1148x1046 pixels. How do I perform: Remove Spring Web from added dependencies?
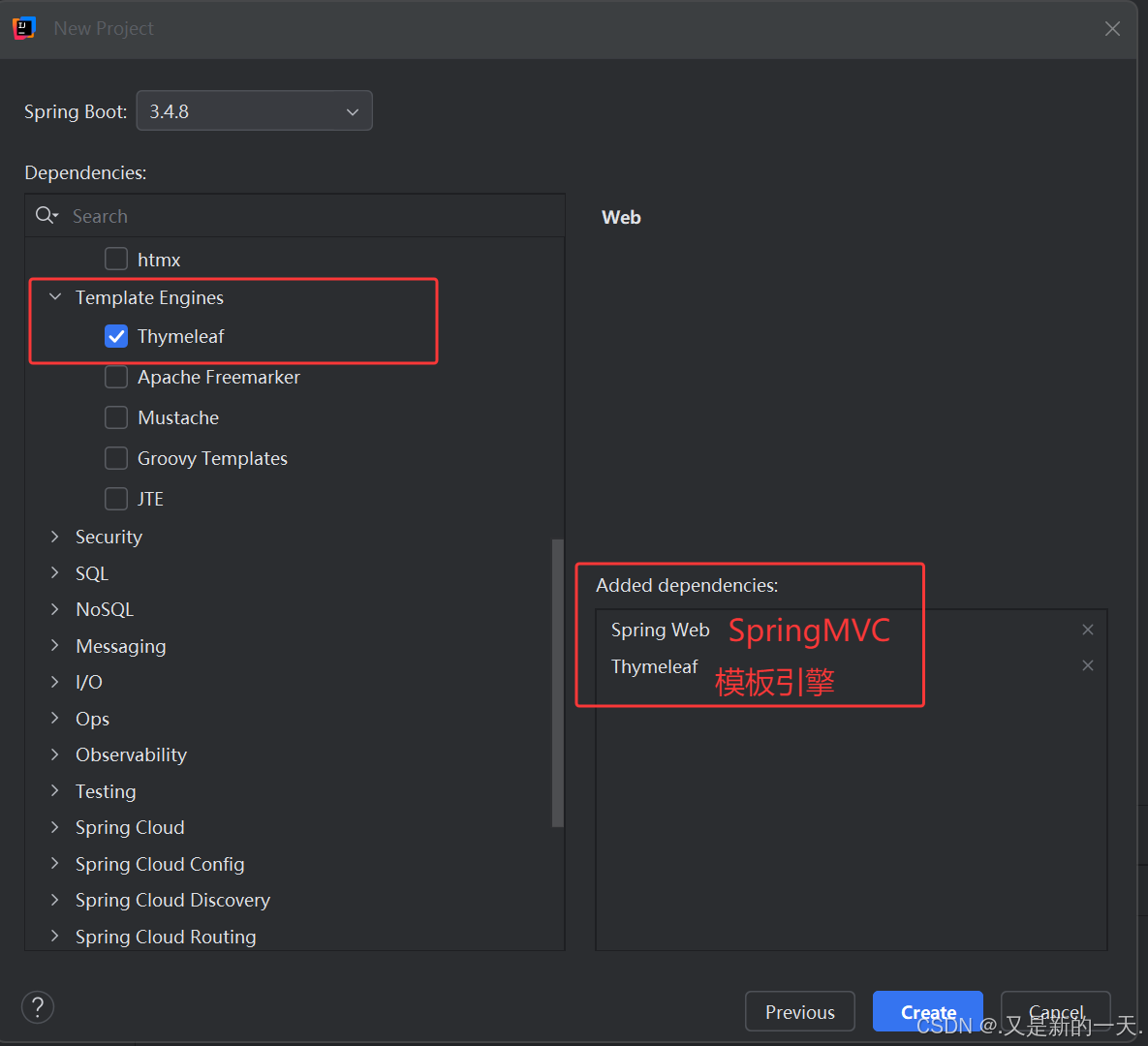pyautogui.click(x=1087, y=630)
